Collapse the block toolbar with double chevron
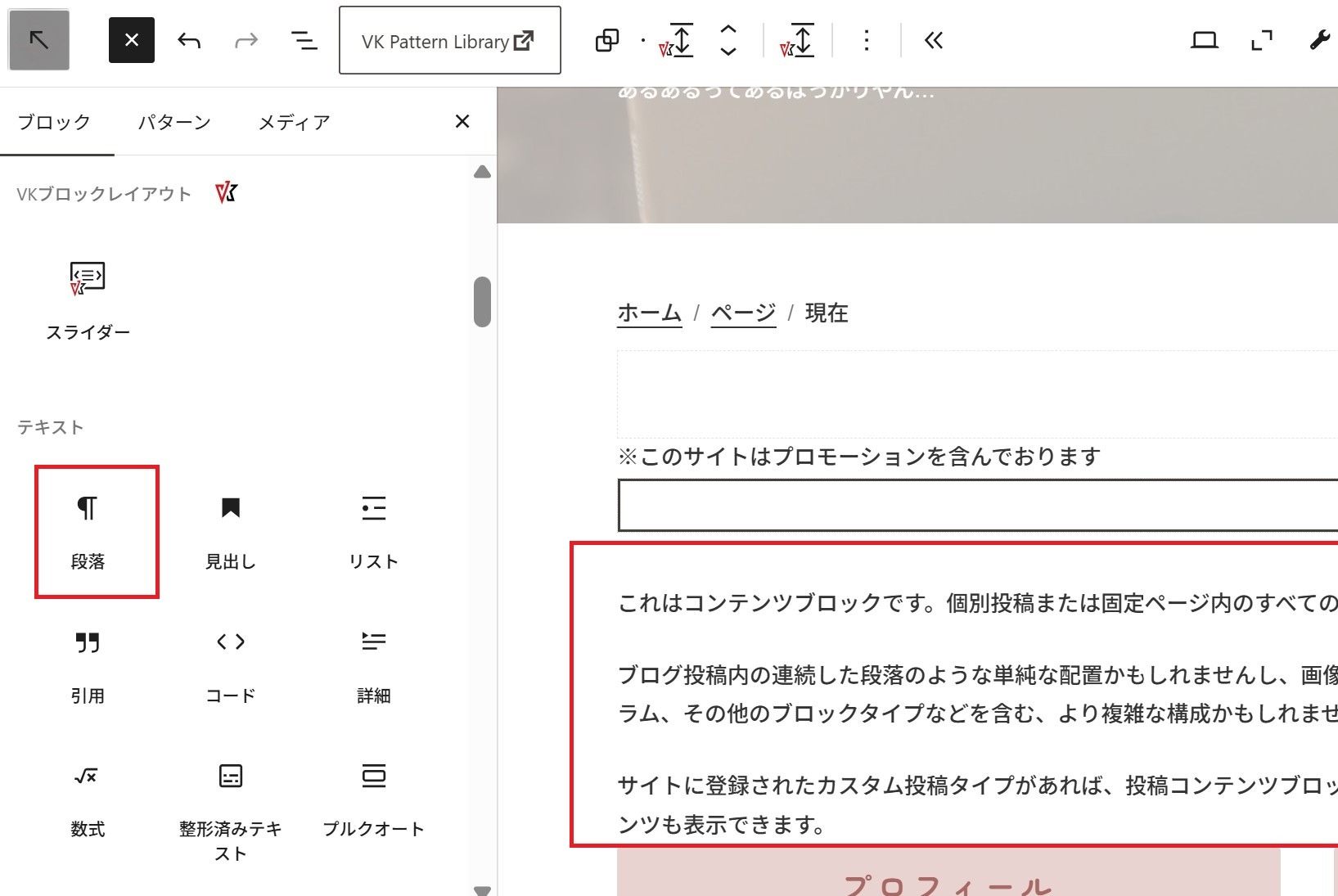 934,40
